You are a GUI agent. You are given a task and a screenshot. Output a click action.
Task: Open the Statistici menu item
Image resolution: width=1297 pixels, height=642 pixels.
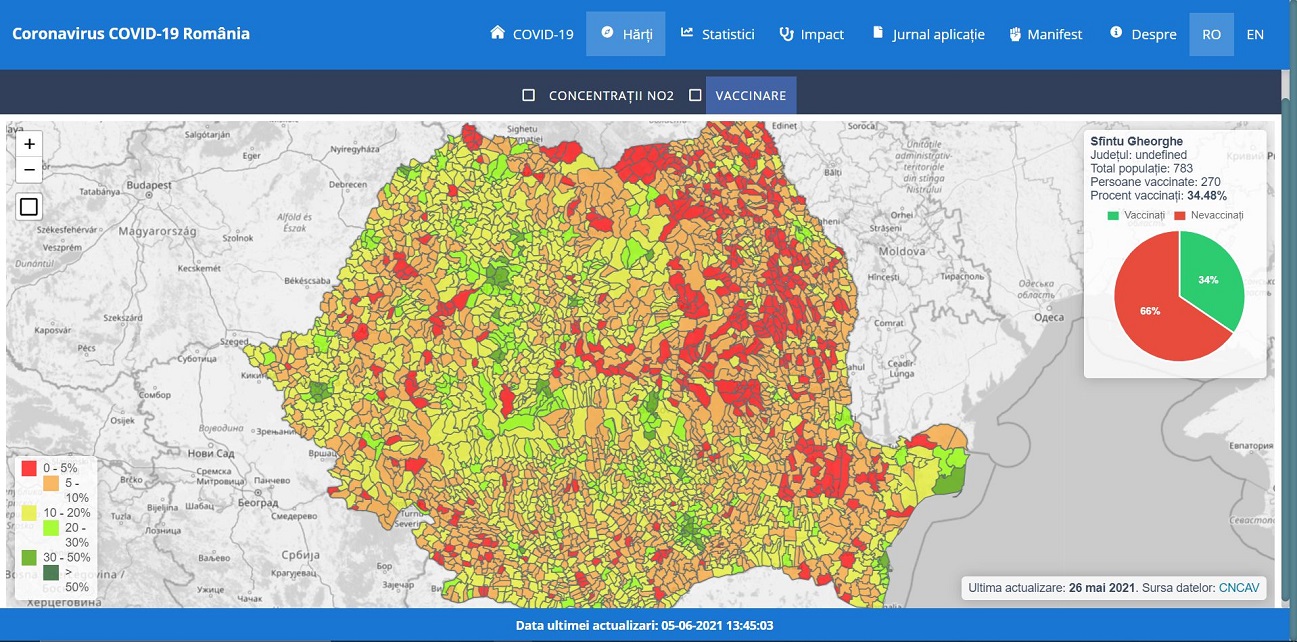(x=727, y=34)
